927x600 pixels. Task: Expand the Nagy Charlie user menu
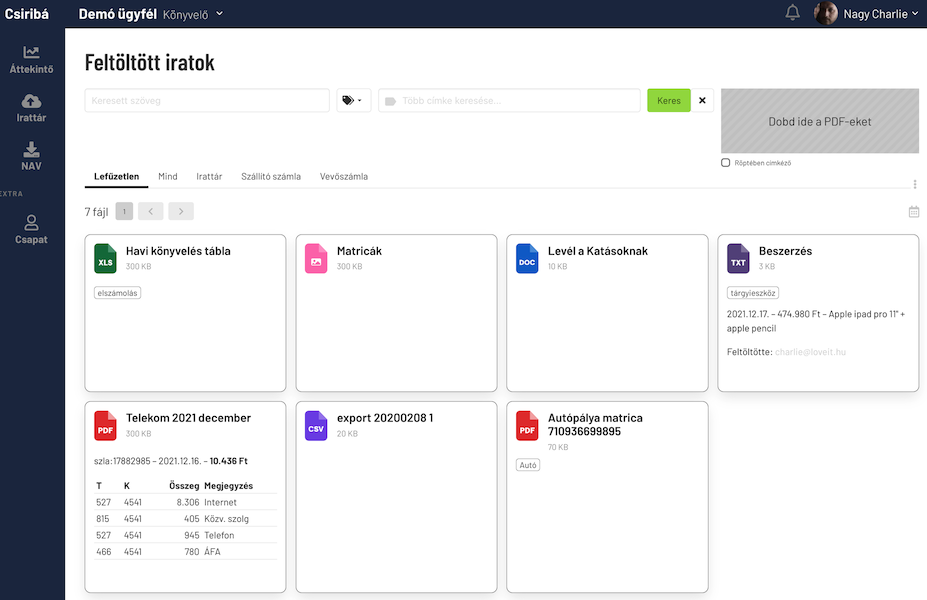point(866,14)
